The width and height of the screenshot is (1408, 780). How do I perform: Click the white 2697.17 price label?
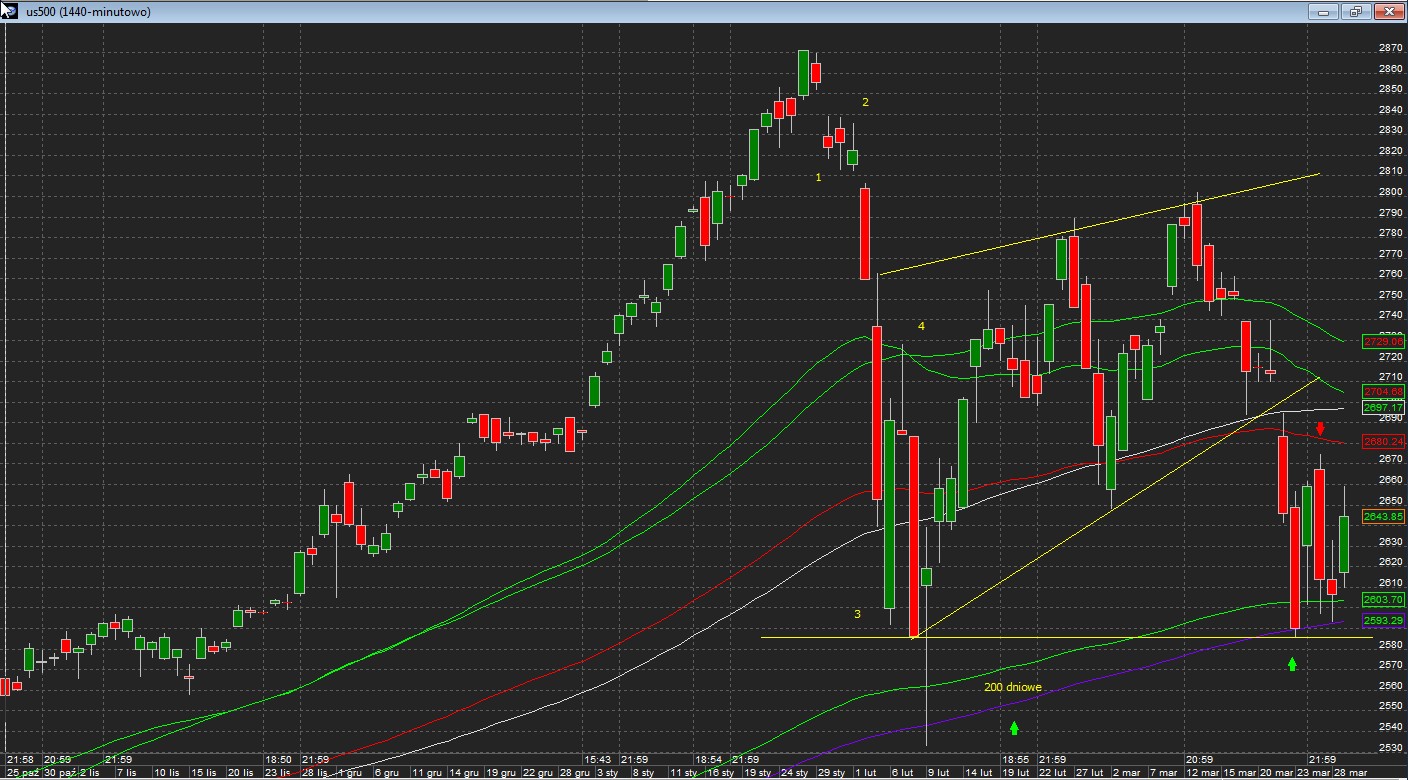(1384, 408)
